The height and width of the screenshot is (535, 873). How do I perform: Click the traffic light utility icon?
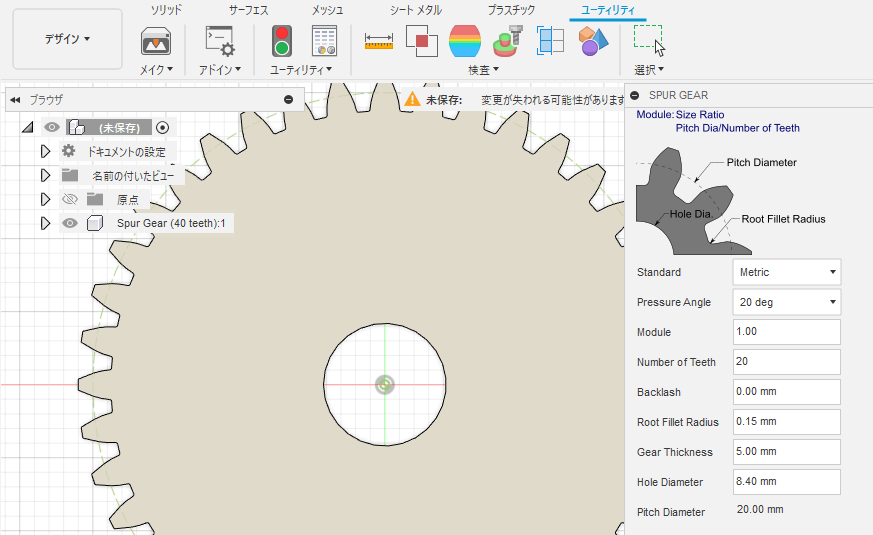[x=282, y=41]
